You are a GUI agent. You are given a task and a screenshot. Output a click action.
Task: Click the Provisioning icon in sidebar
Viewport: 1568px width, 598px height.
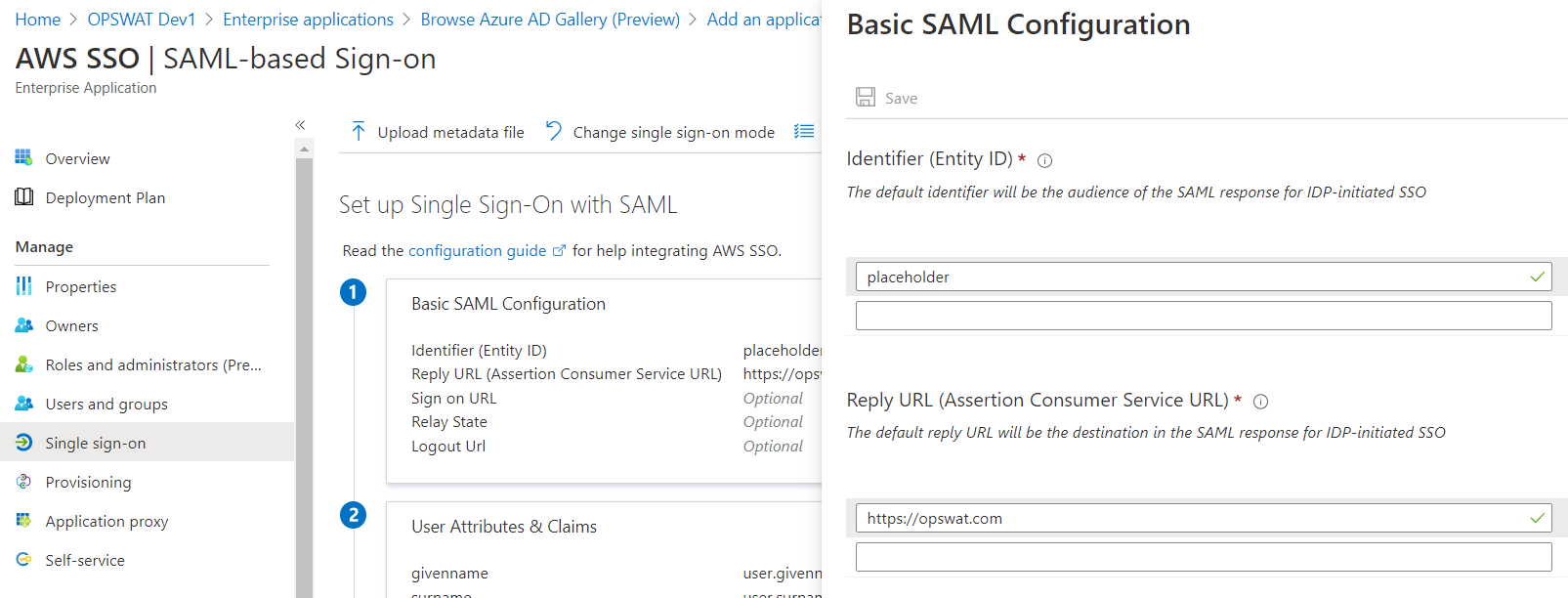[23, 482]
